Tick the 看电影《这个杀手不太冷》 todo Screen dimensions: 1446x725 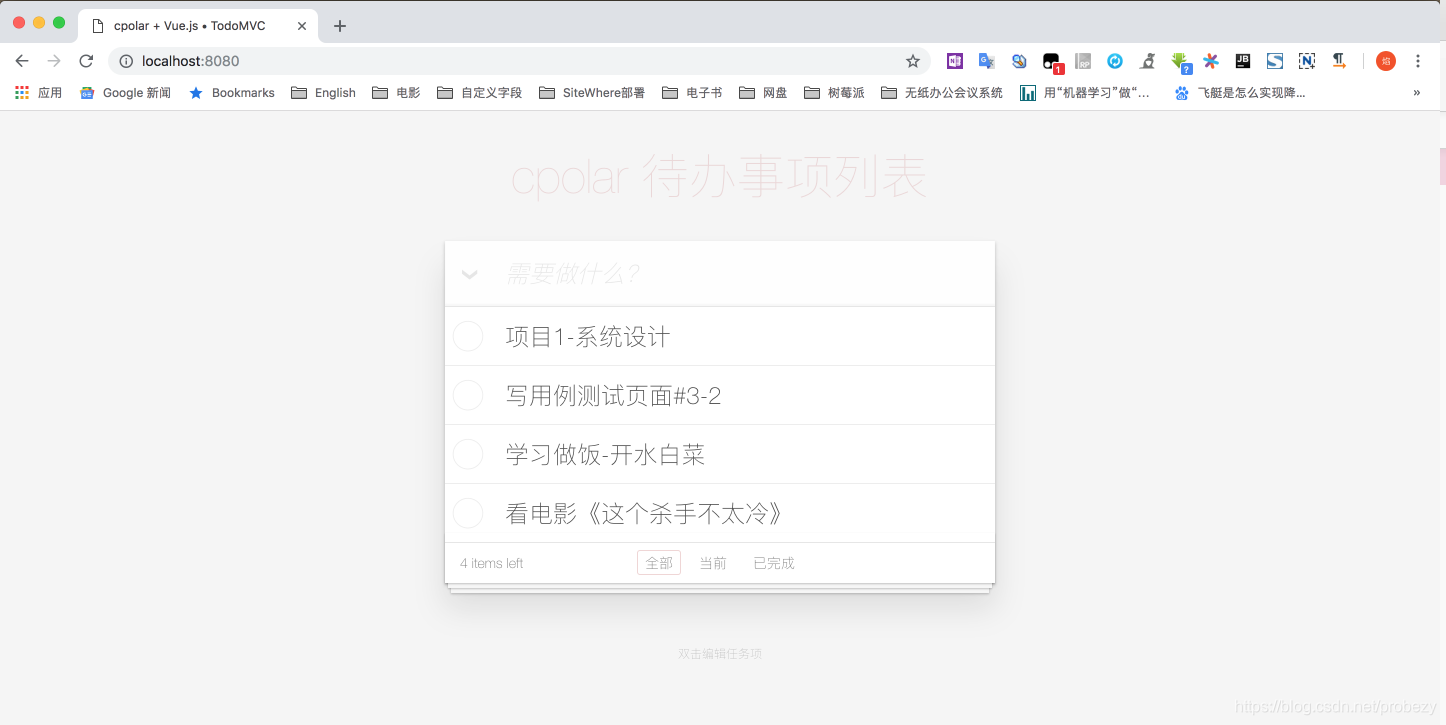pyautogui.click(x=468, y=513)
